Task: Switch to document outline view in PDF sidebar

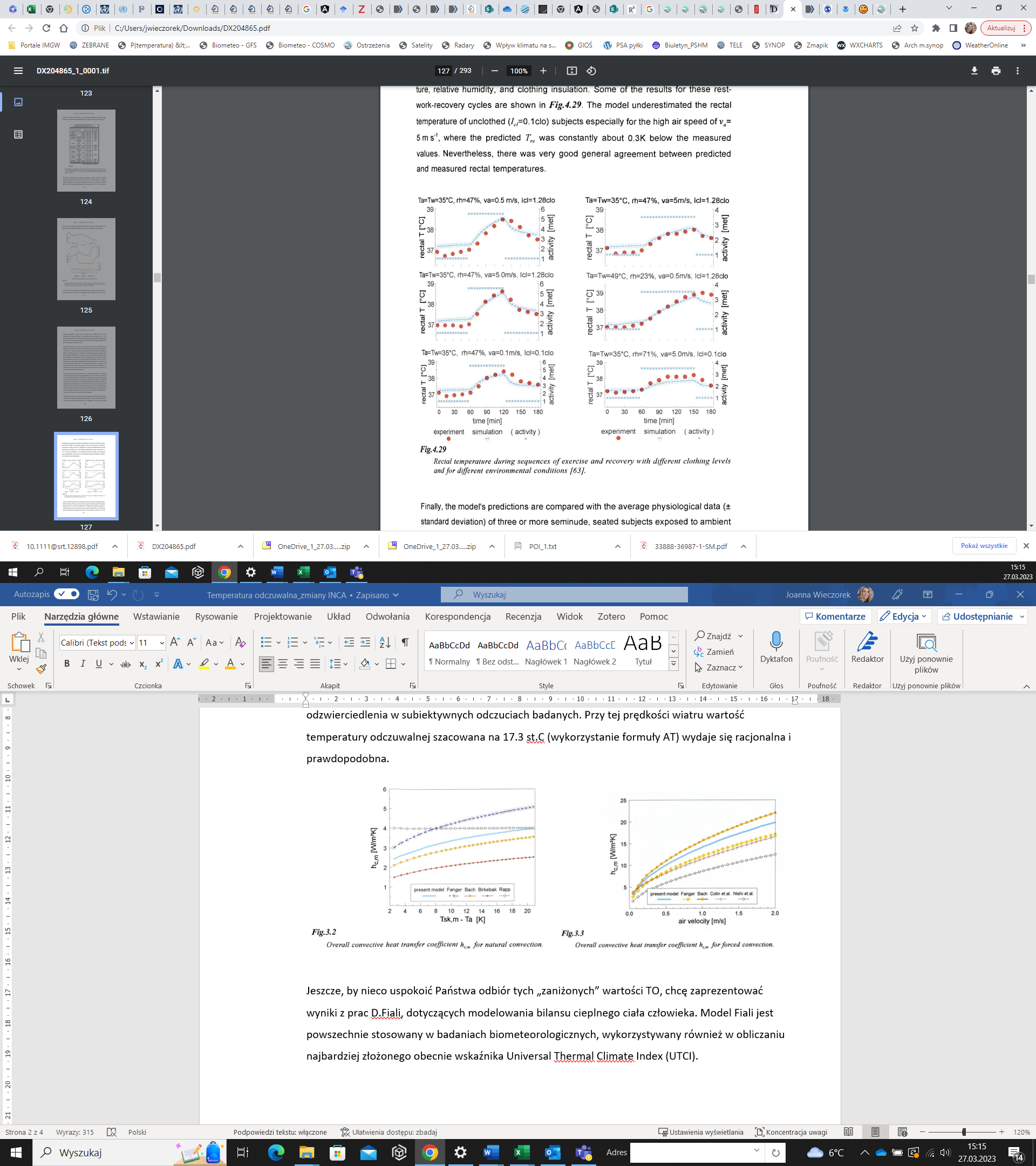Action: (x=18, y=134)
